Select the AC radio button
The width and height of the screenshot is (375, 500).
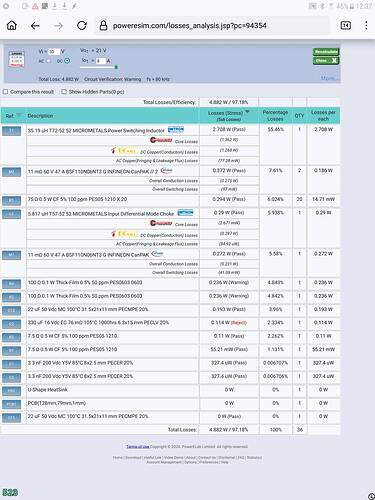49,61
